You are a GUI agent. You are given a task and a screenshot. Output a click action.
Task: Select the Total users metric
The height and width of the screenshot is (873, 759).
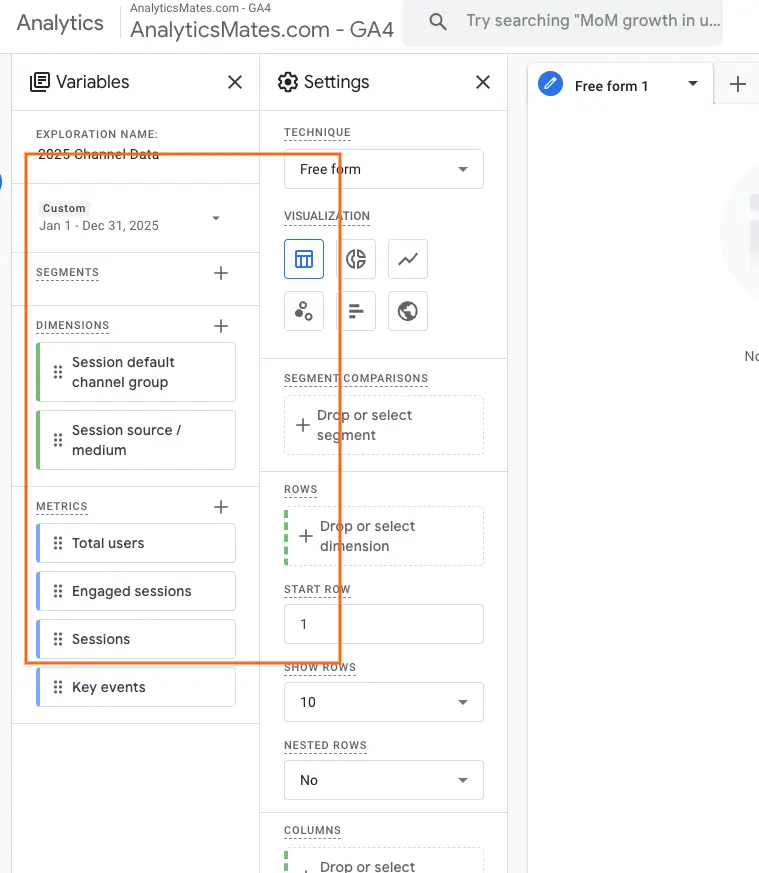tap(136, 543)
